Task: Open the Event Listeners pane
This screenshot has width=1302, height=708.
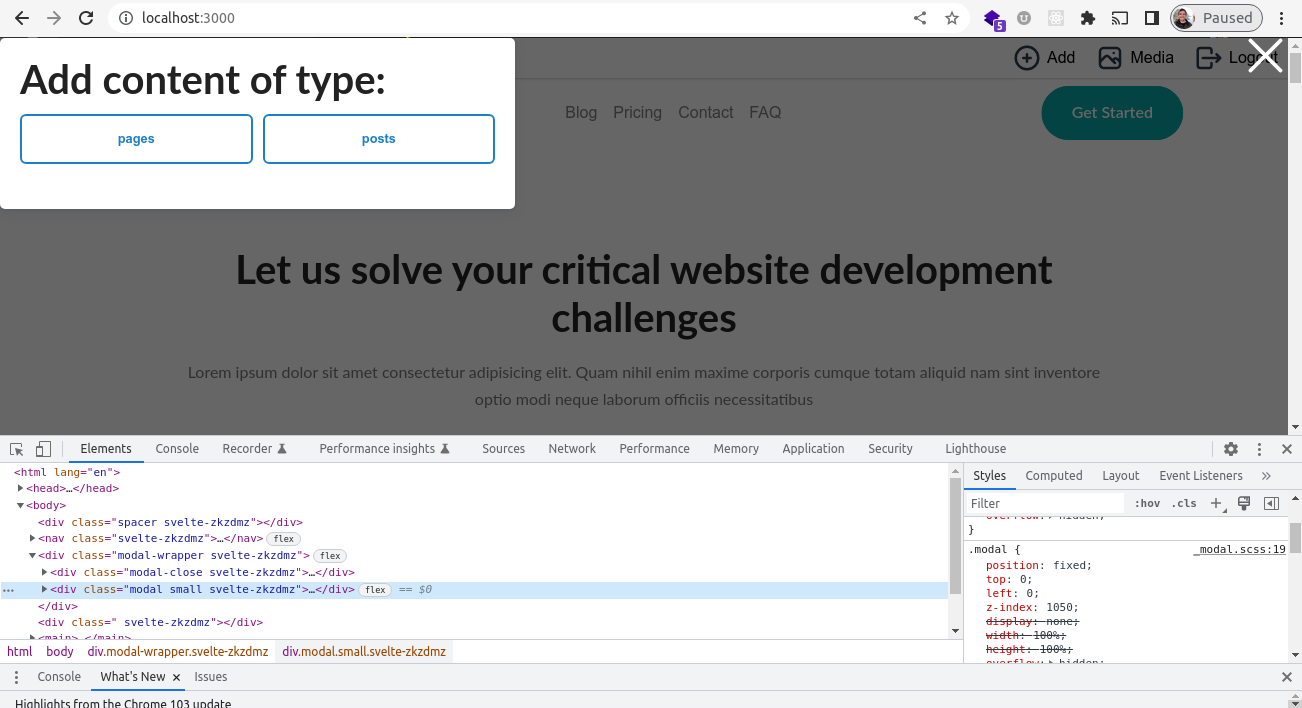Action: (1201, 476)
